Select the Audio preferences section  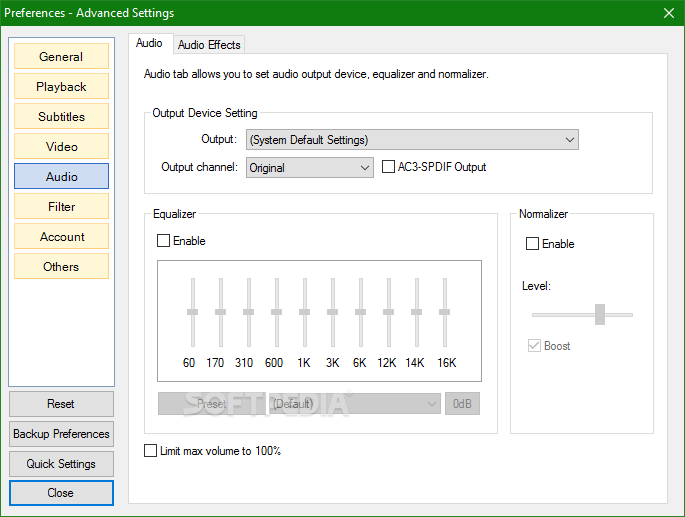click(61, 177)
